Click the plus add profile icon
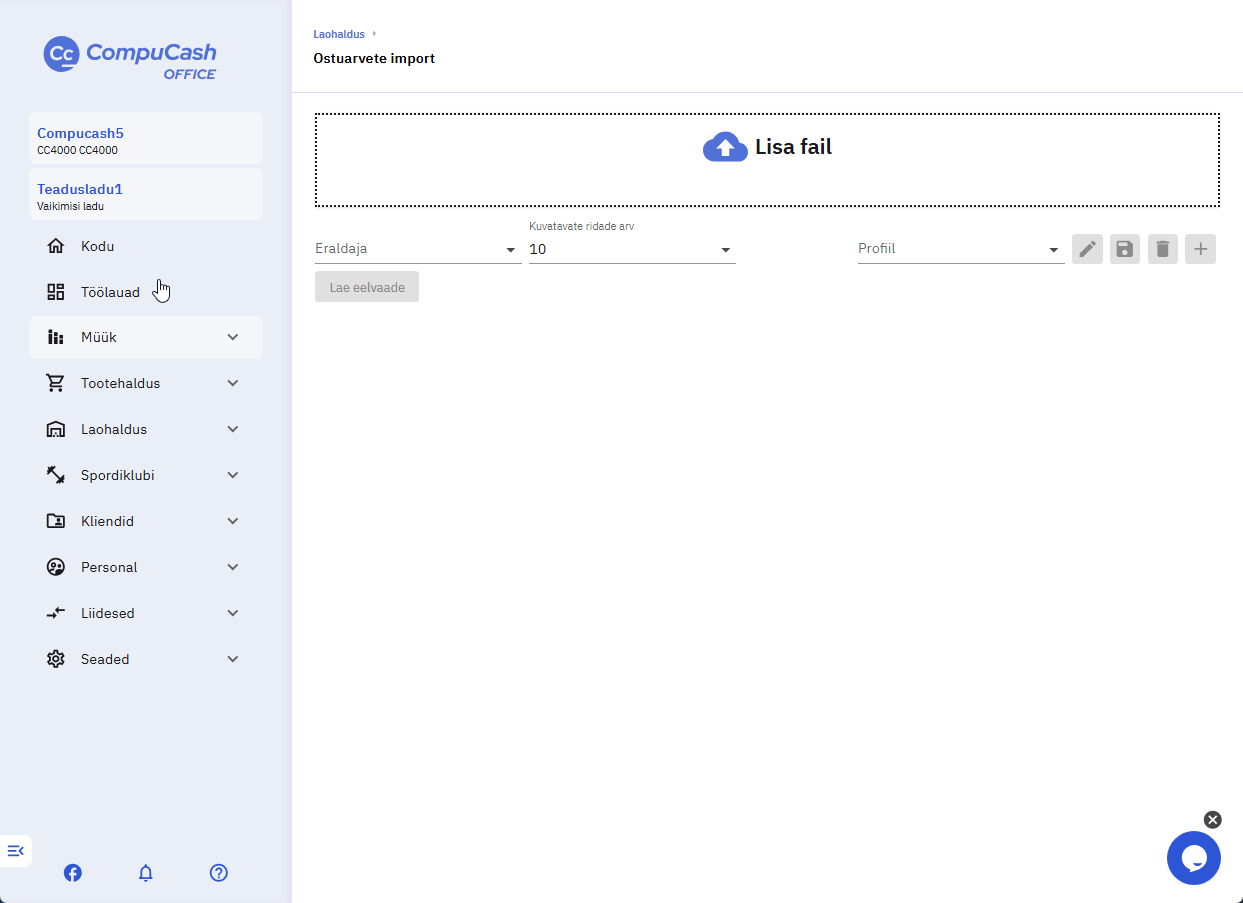This screenshot has width=1243, height=903. (x=1200, y=249)
